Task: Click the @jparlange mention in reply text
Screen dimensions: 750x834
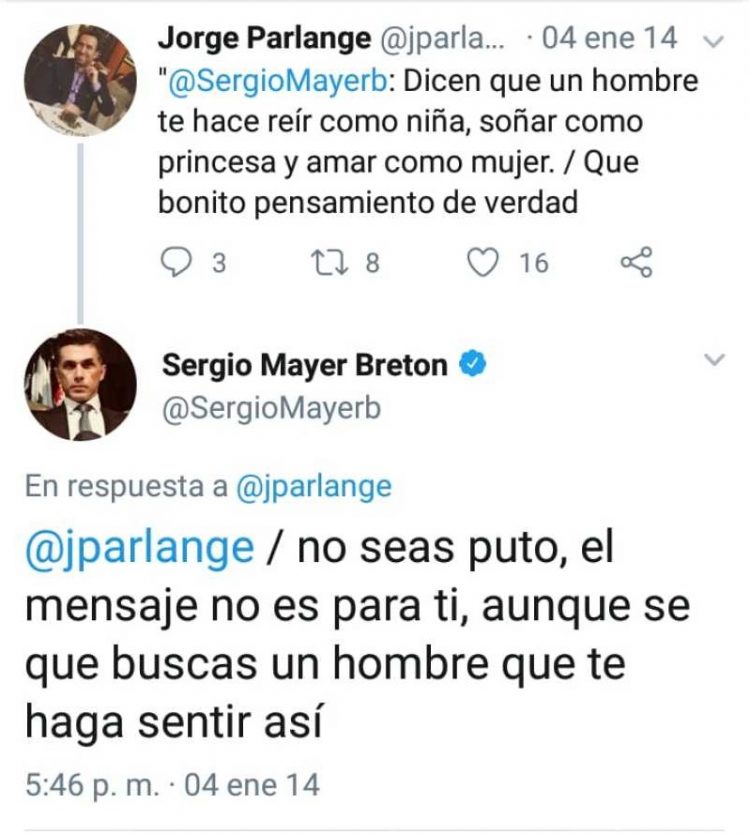Action: (140, 549)
